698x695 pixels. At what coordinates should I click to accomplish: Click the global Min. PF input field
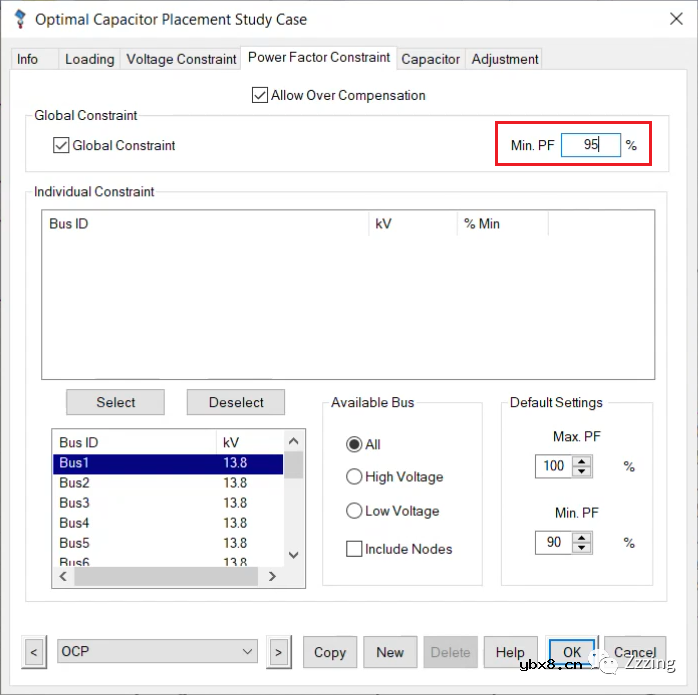590,145
